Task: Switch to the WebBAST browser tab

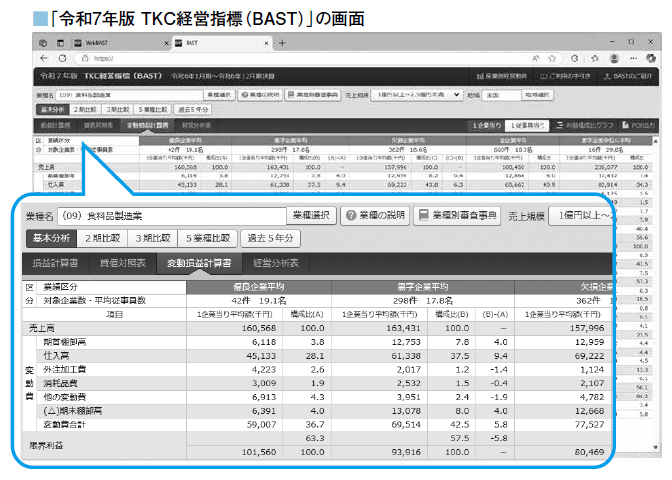Action: (x=122, y=43)
